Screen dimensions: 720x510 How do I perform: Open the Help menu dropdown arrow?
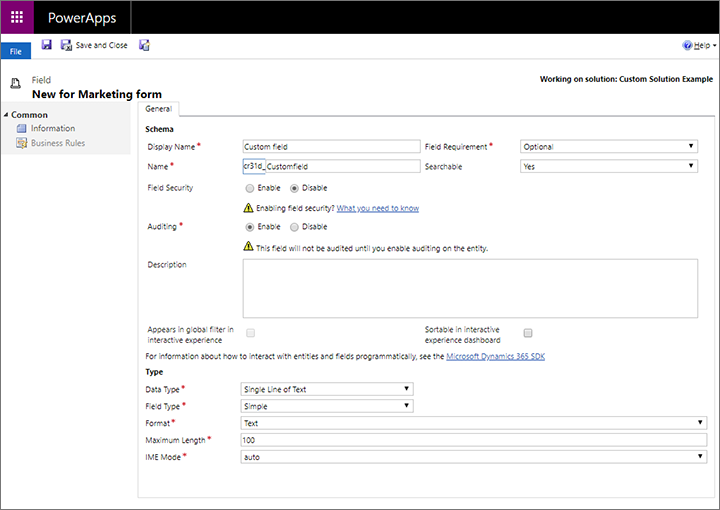point(714,45)
